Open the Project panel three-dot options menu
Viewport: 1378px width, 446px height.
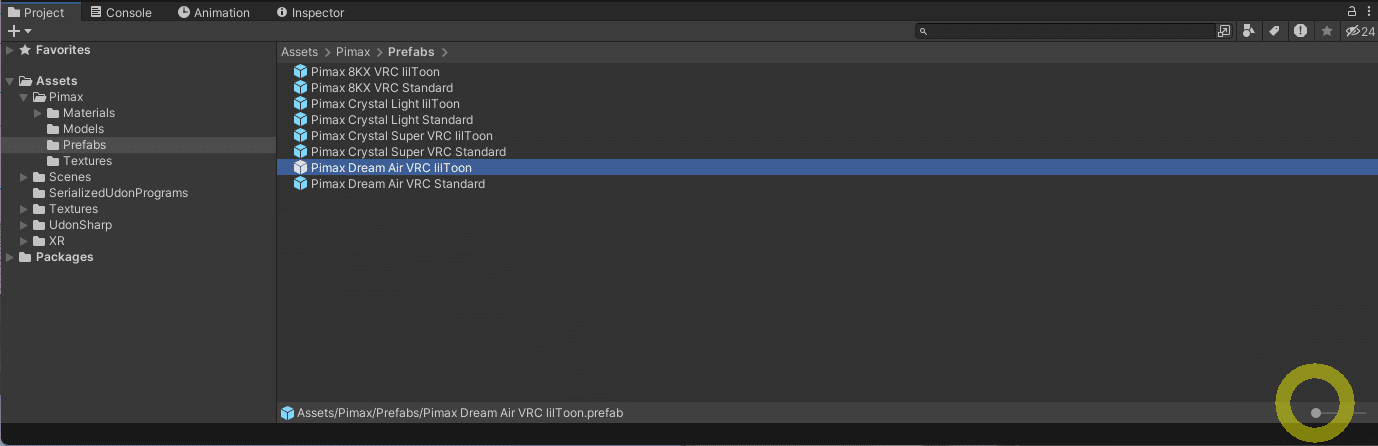1367,12
